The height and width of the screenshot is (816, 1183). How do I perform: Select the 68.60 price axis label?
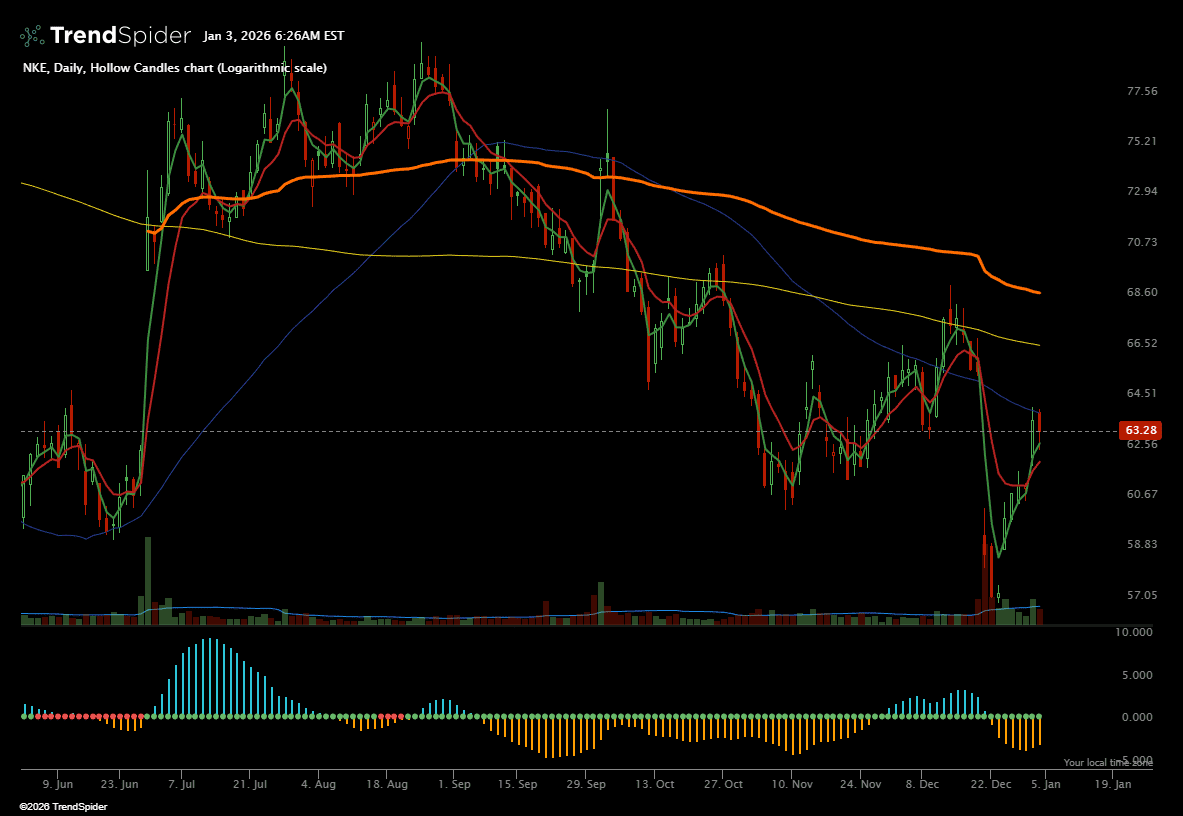[x=1141, y=292]
